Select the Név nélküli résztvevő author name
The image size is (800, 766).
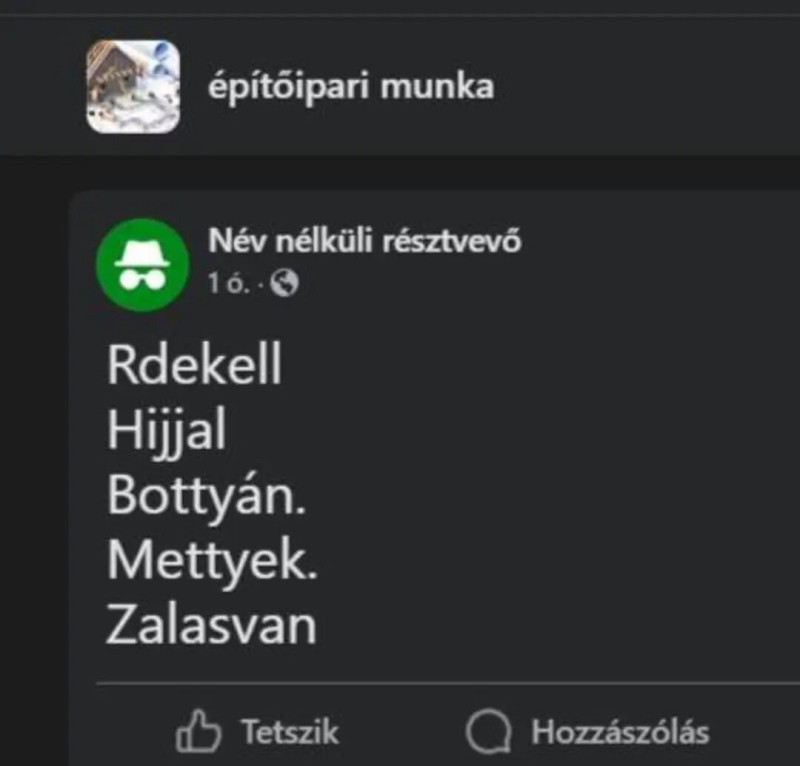pyautogui.click(x=365, y=240)
